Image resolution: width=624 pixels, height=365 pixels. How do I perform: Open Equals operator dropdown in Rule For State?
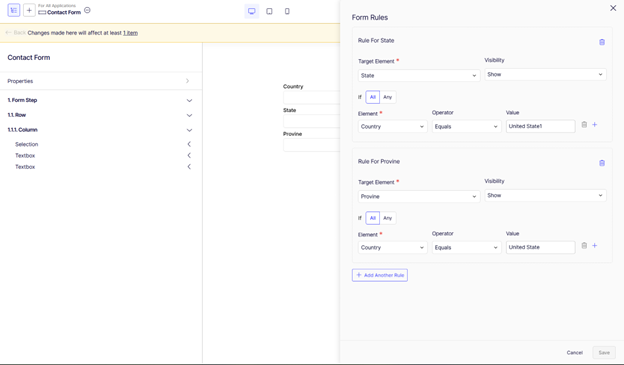click(466, 126)
